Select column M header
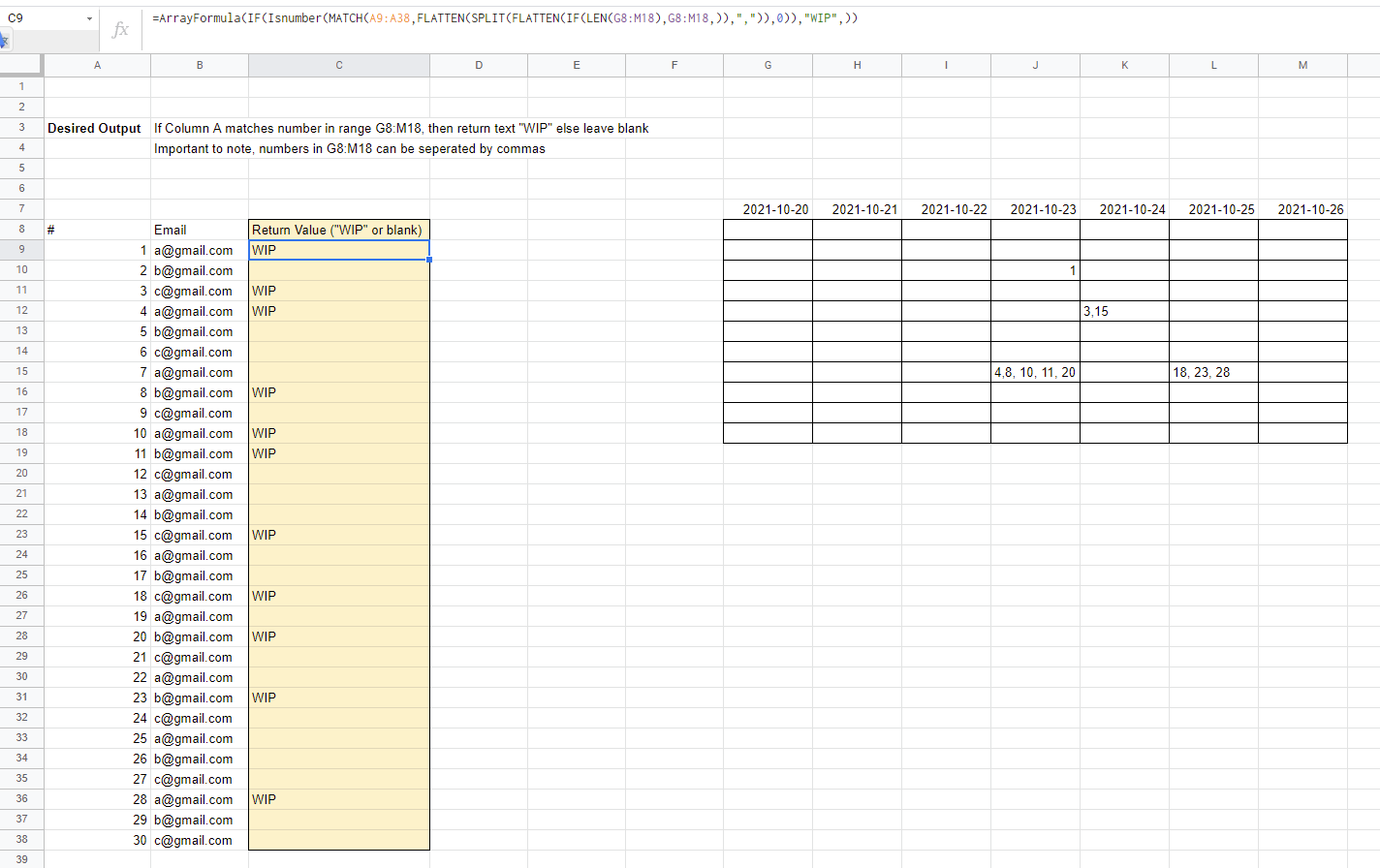 pyautogui.click(x=1302, y=65)
